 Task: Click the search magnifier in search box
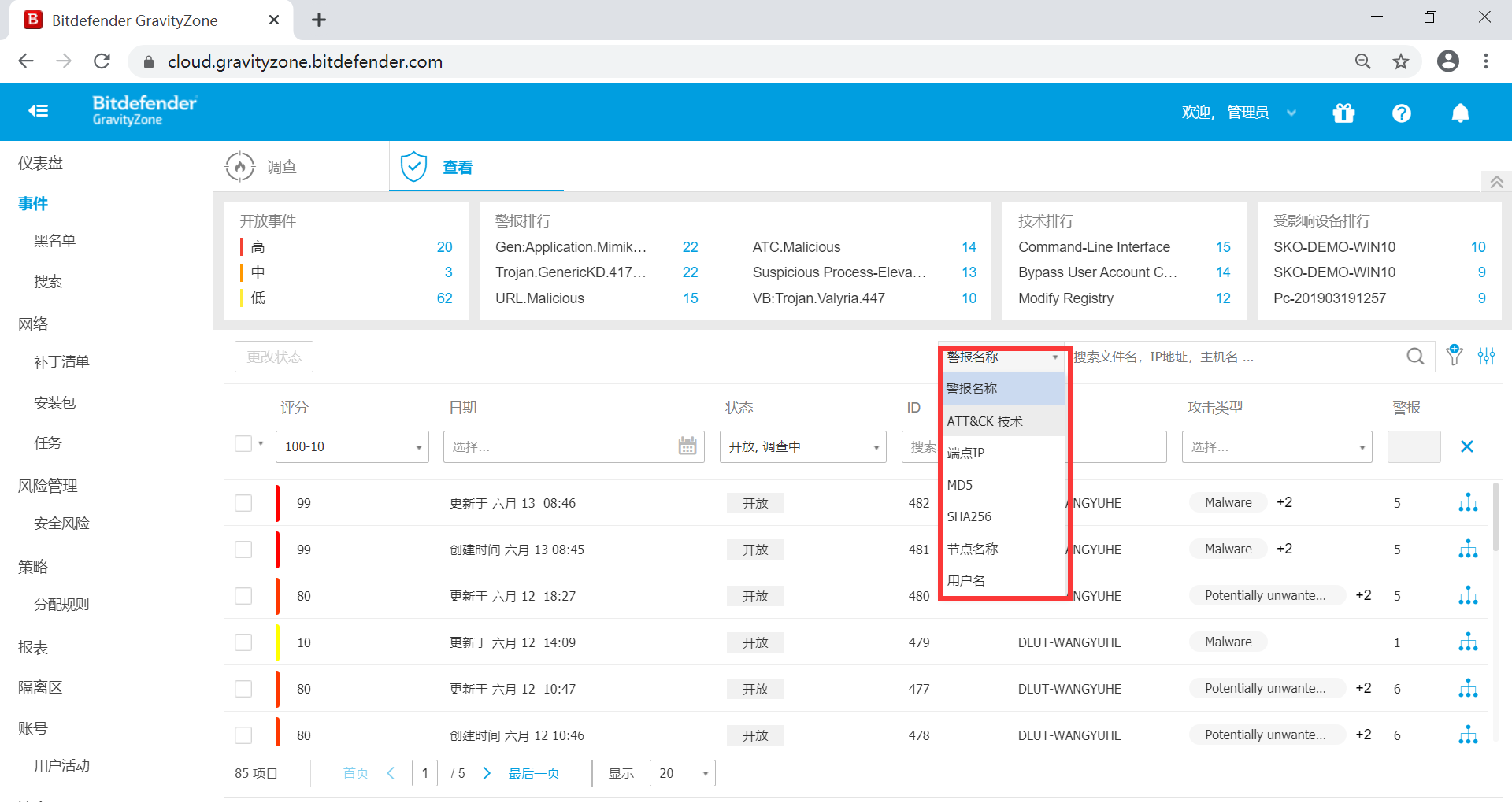pyautogui.click(x=1415, y=357)
